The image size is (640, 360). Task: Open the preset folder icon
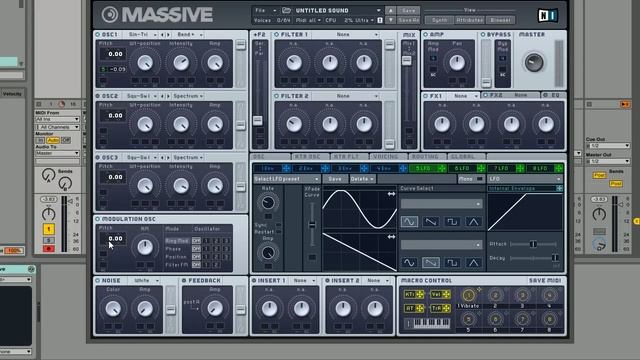pyautogui.click(x=287, y=10)
